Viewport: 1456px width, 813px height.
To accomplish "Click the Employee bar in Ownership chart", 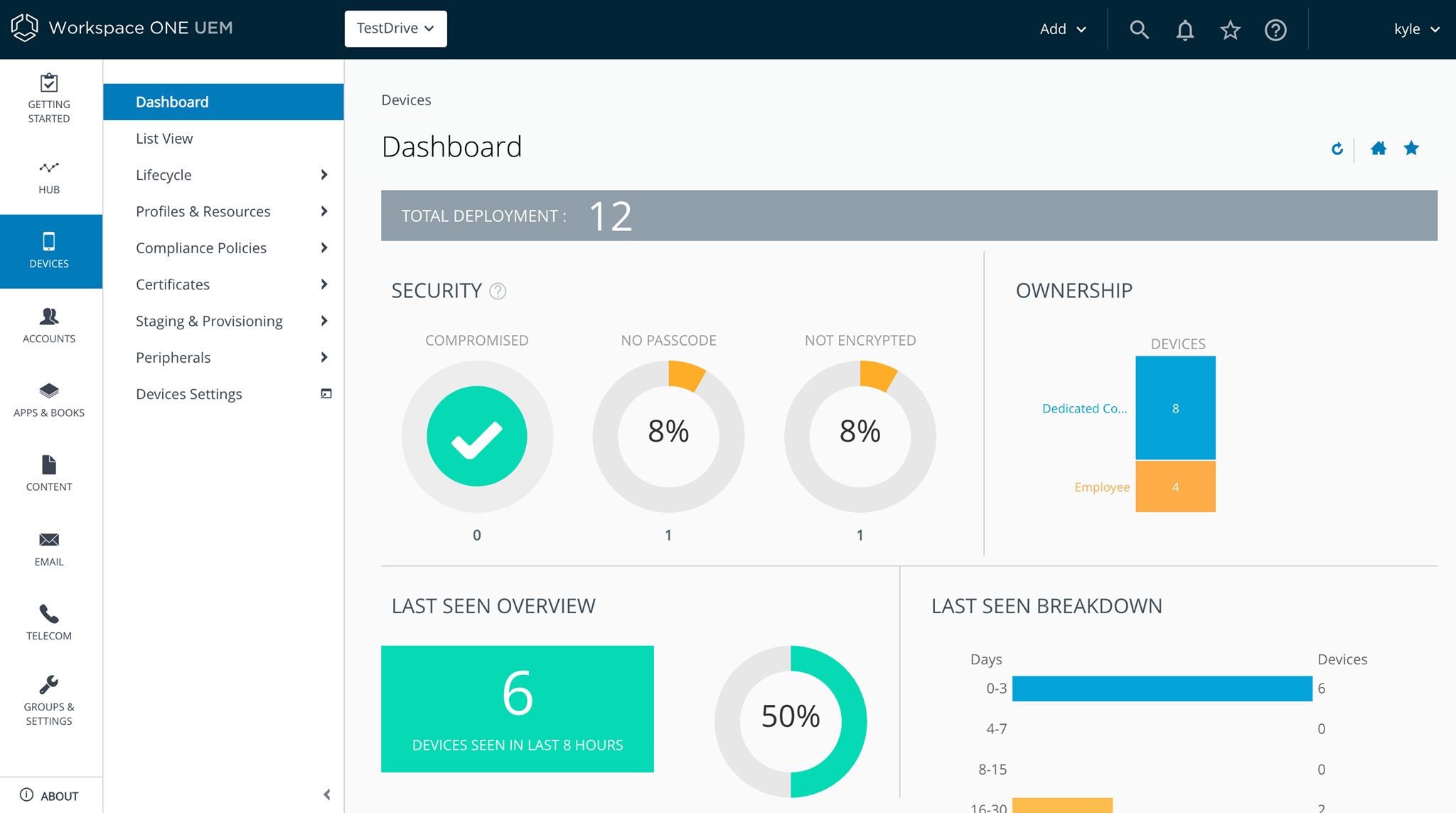I will coord(1174,487).
